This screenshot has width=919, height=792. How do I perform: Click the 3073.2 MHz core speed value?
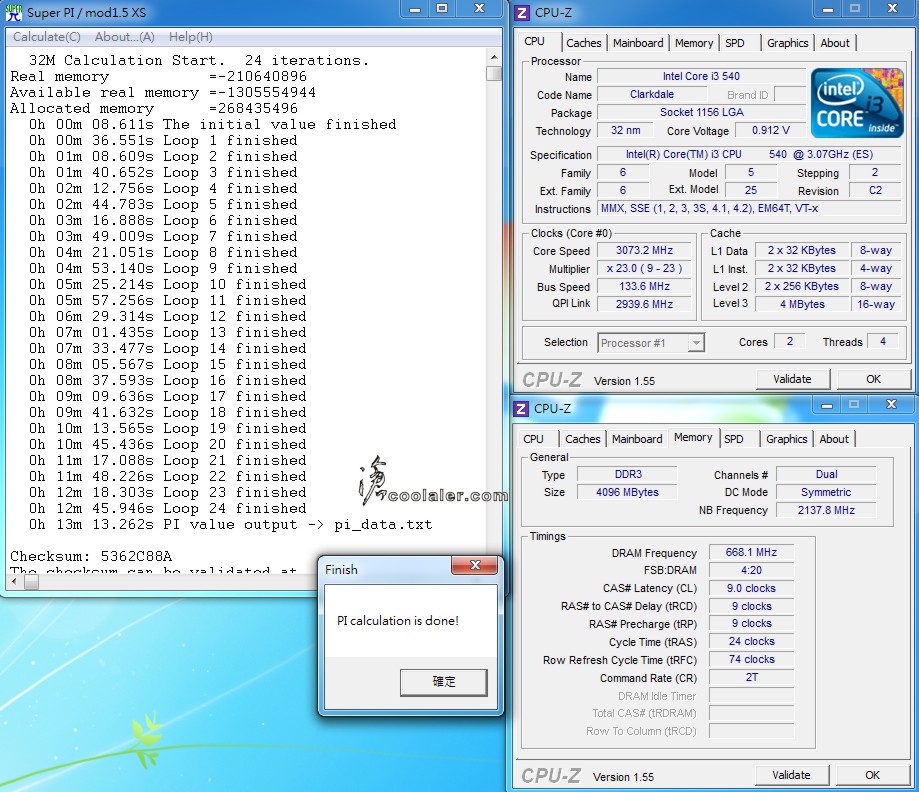coord(644,250)
